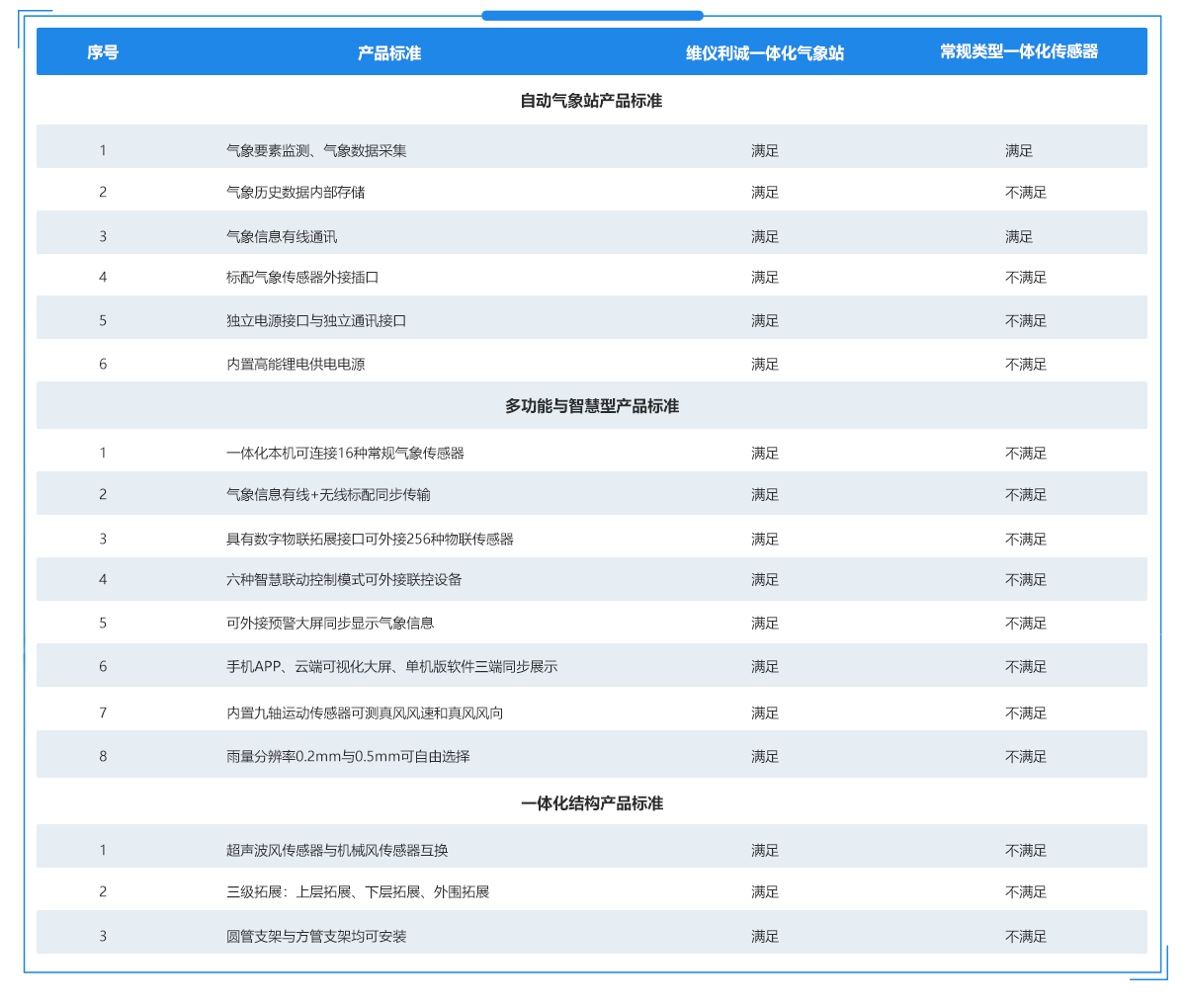Click 不满足 in the 气象历史数据内部存储 row

[x=1026, y=192]
